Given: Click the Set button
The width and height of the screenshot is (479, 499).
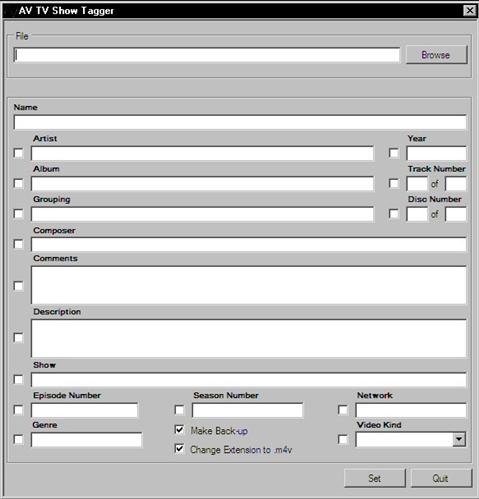Looking at the screenshot, I should (375, 478).
